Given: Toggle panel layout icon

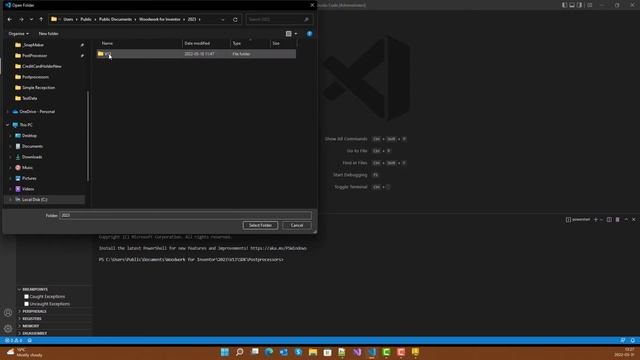Looking at the screenshot, I should (x=572, y=5).
